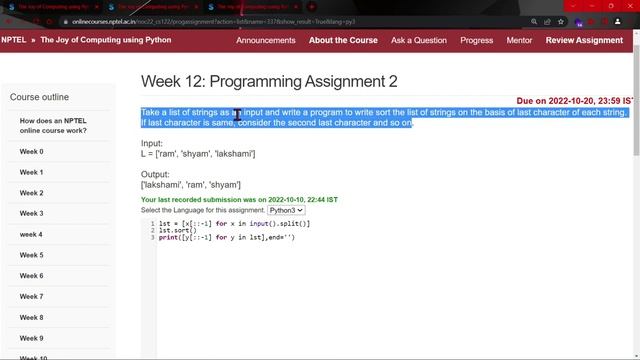Viewport: 640px width, 360px height.
Task: Switch to the second browser tab
Action: pyautogui.click(x=153, y=7)
